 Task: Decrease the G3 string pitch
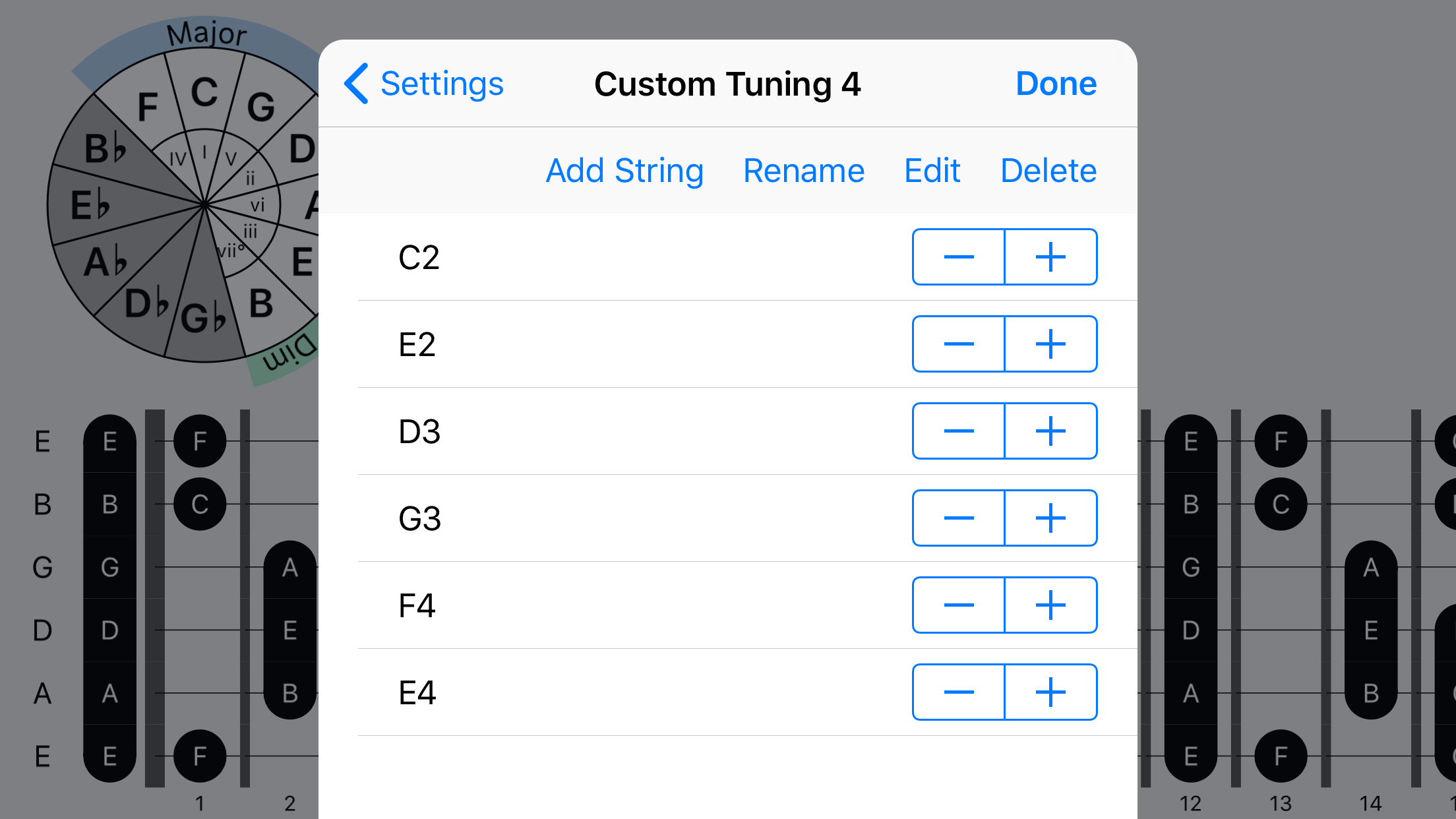coord(957,518)
